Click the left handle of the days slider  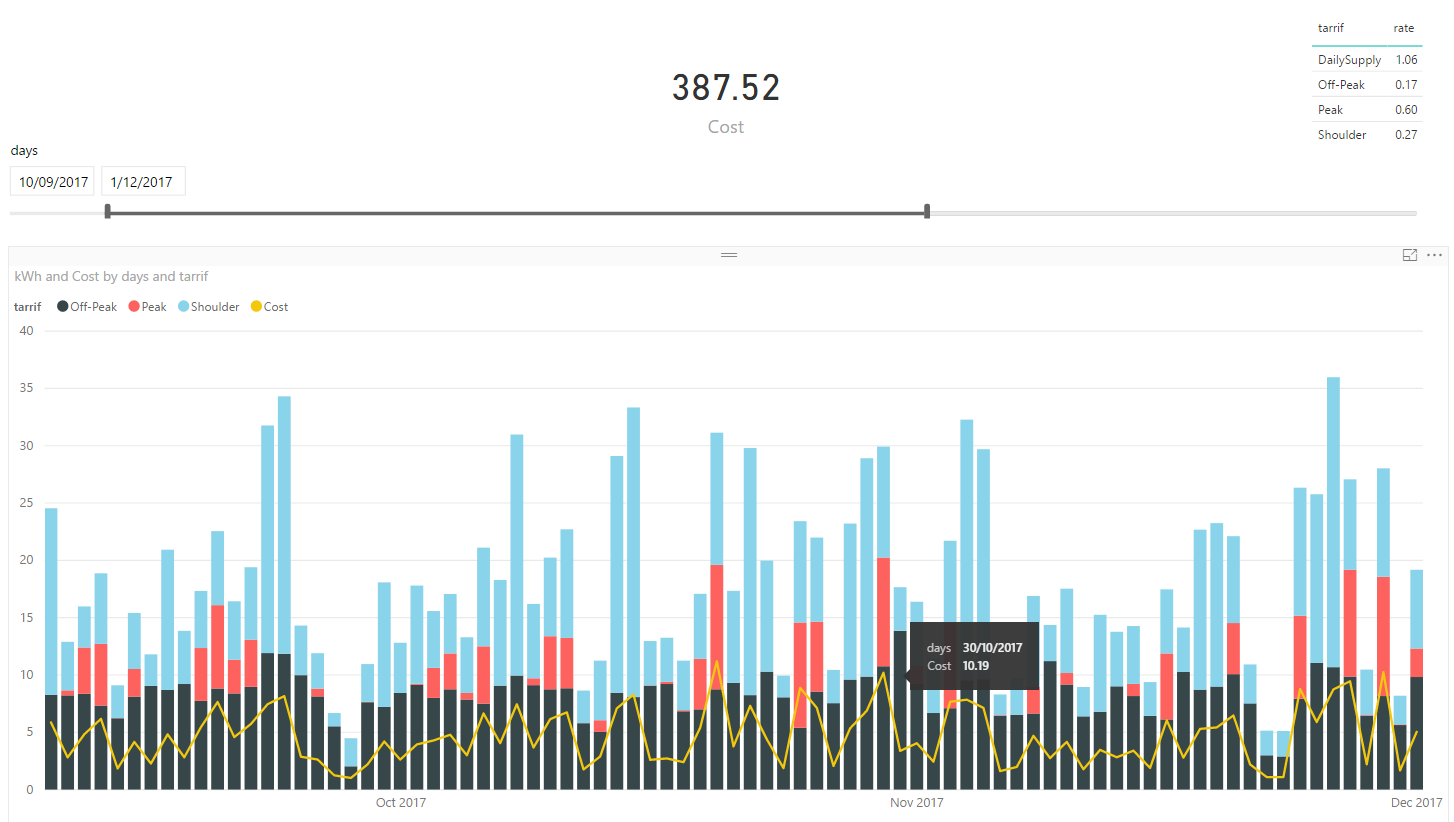coord(108,211)
